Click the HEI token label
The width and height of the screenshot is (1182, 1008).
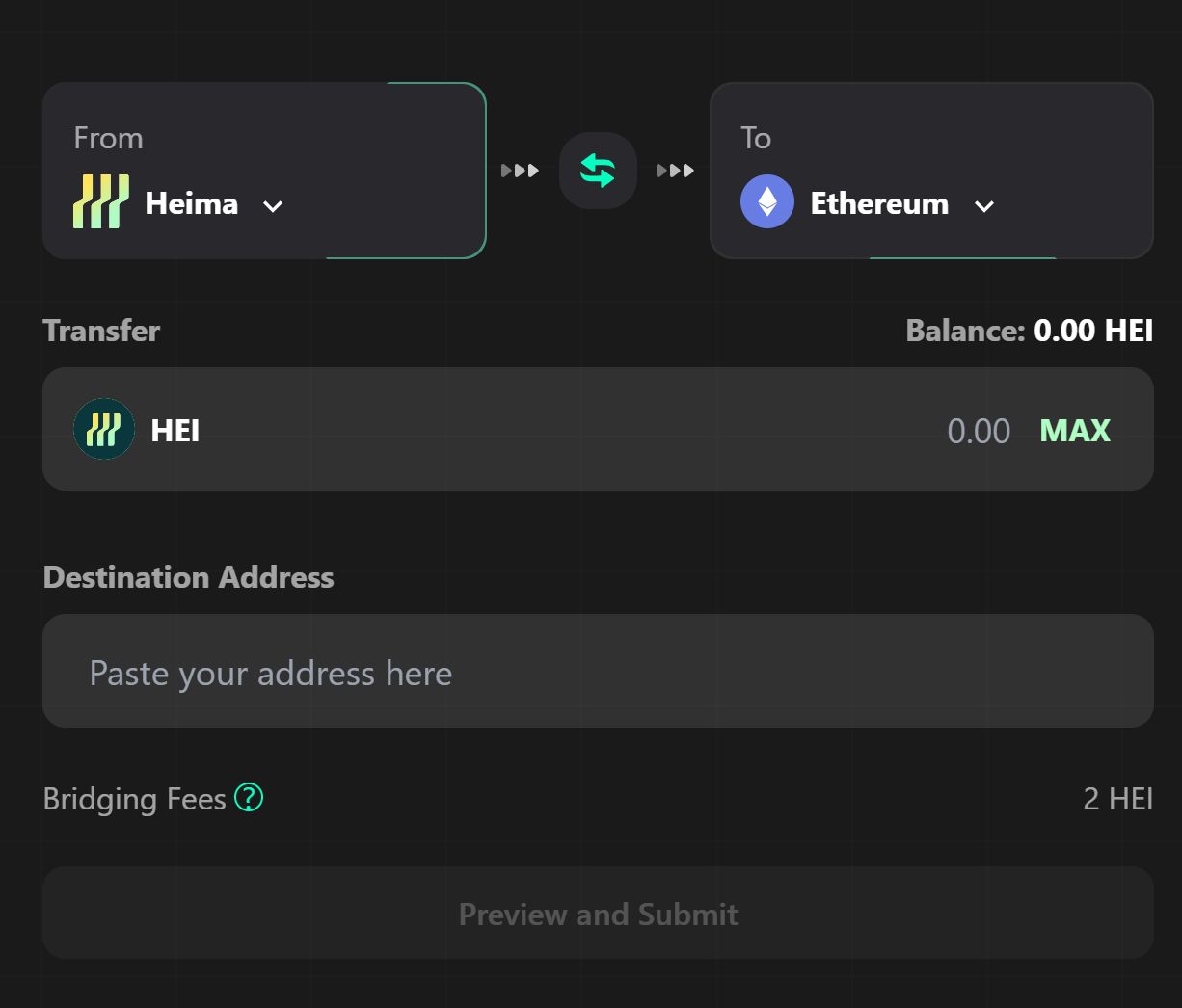(175, 430)
